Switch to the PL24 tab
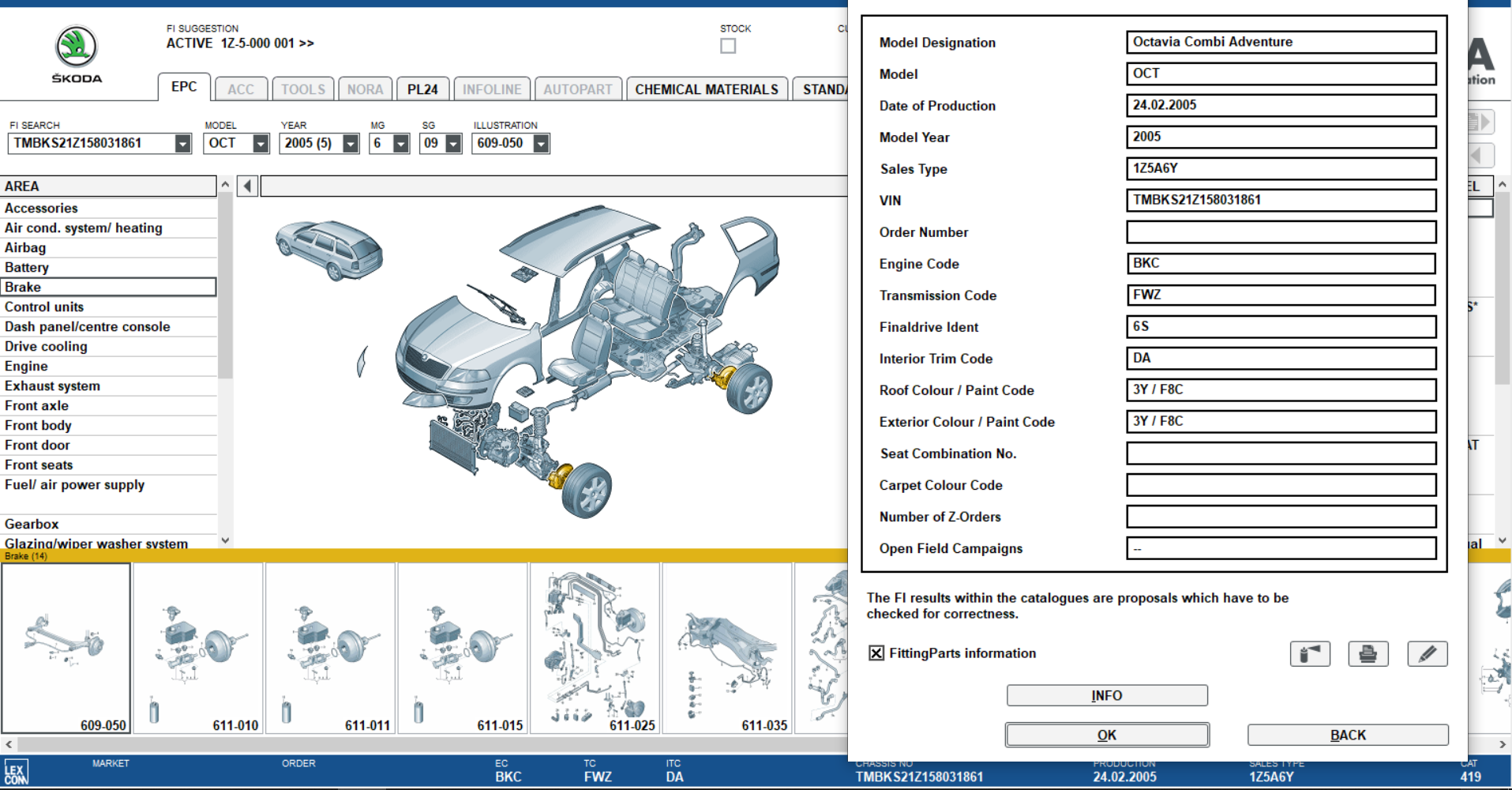Viewport: 1512px width, 790px height. tap(422, 89)
